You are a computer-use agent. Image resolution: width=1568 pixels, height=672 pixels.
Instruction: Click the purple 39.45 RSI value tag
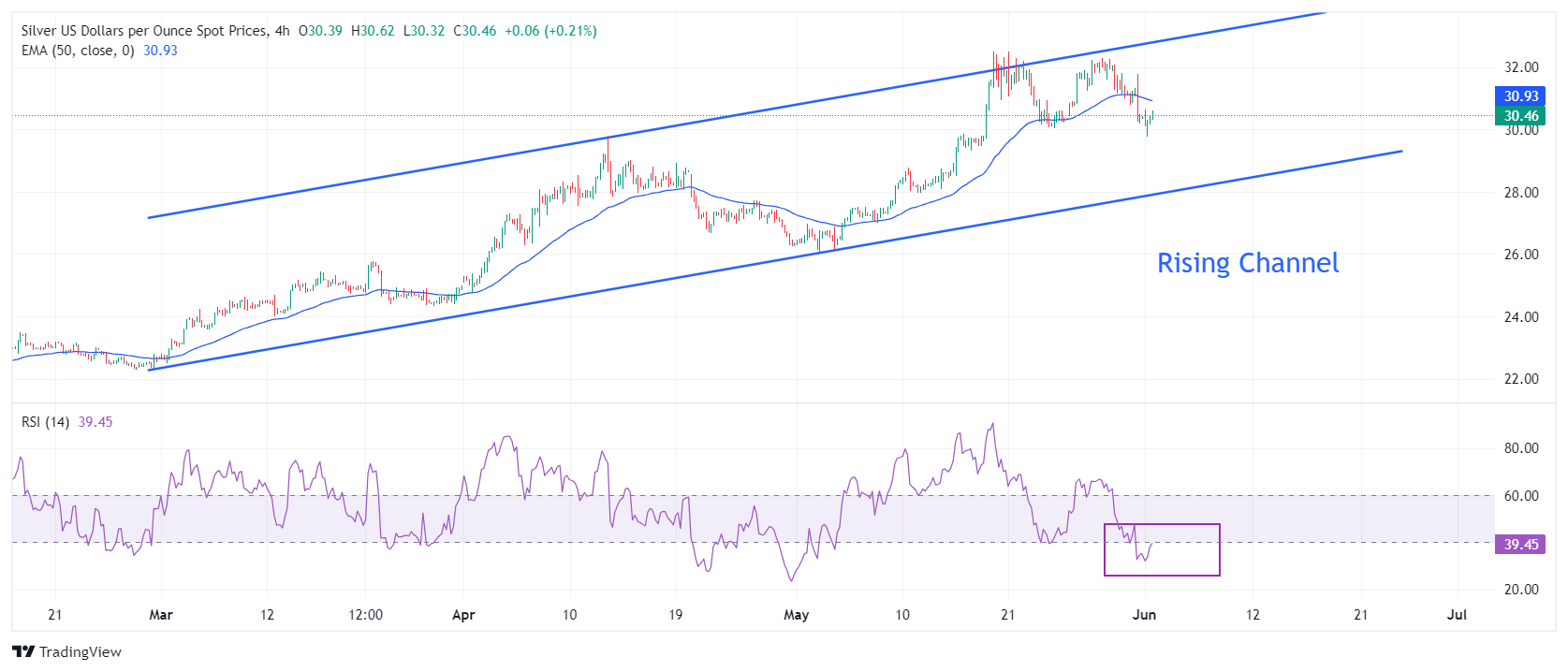point(1520,545)
